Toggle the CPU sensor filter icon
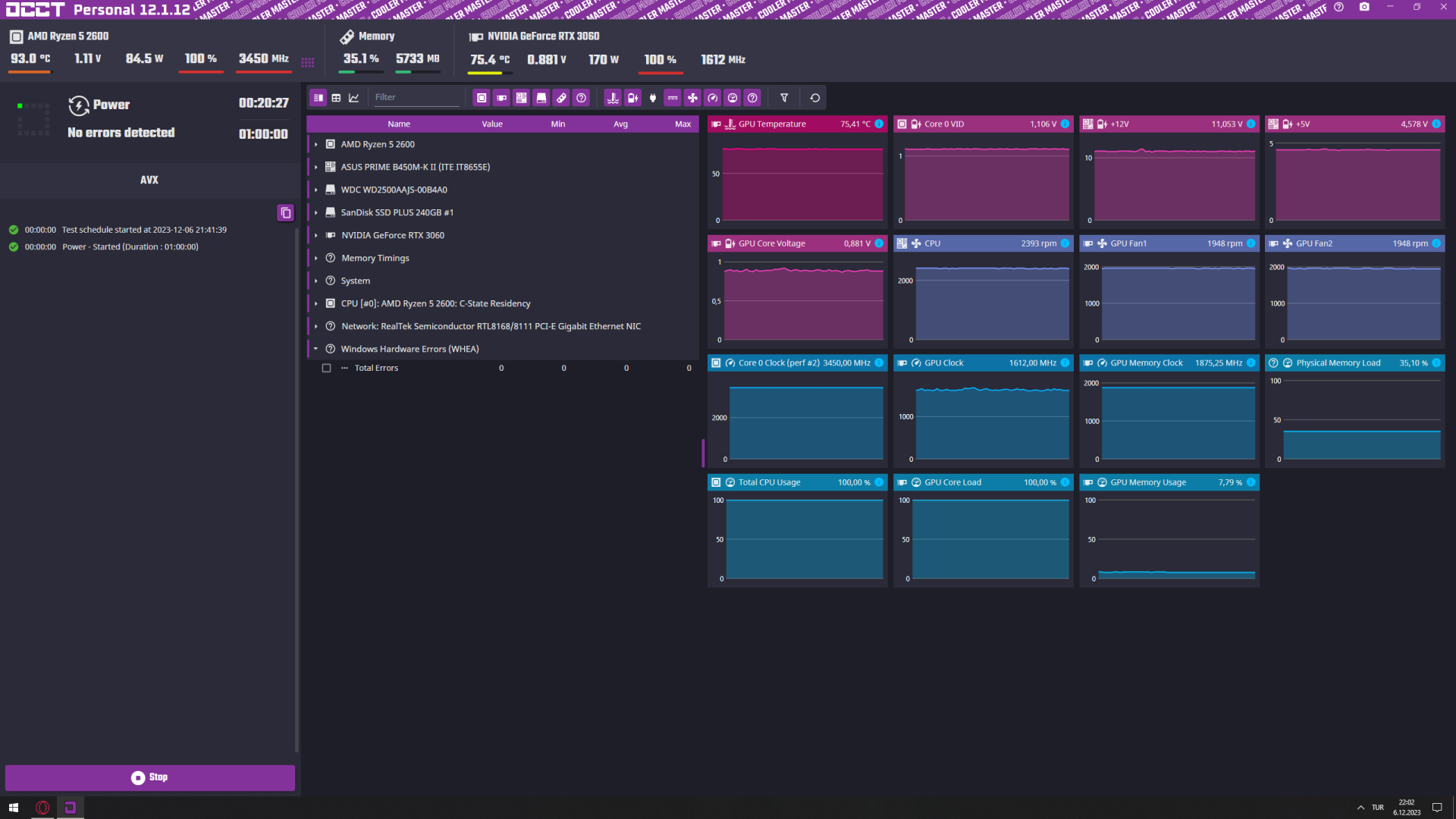Image resolution: width=1456 pixels, height=819 pixels. click(482, 98)
